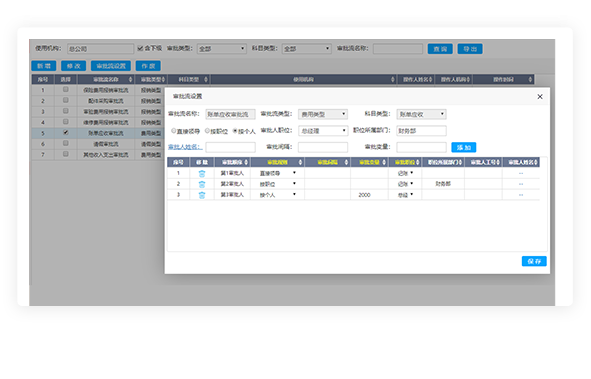Click the 审批间隔 input field

pos(323,147)
